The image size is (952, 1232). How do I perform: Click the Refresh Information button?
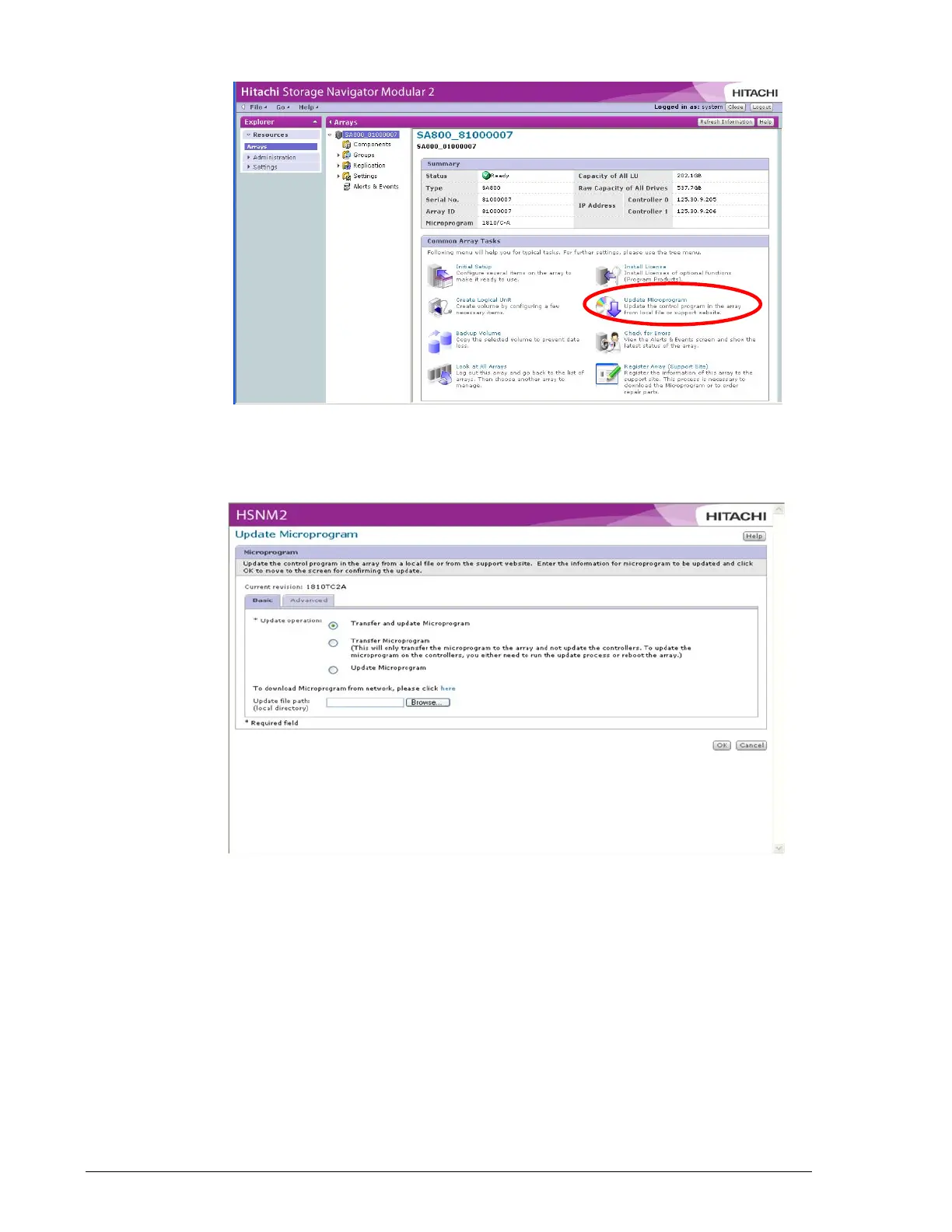[x=726, y=122]
